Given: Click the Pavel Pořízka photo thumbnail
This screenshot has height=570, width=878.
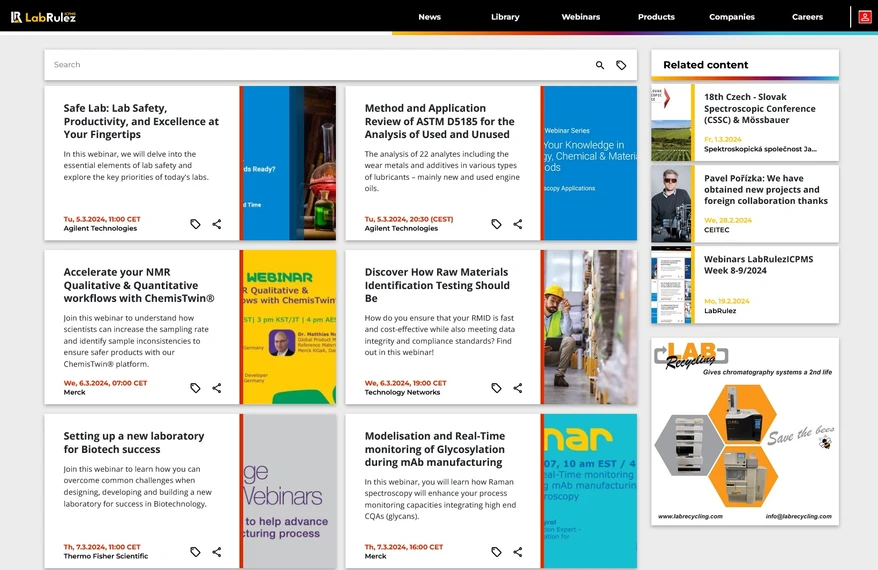Looking at the screenshot, I should tap(671, 204).
